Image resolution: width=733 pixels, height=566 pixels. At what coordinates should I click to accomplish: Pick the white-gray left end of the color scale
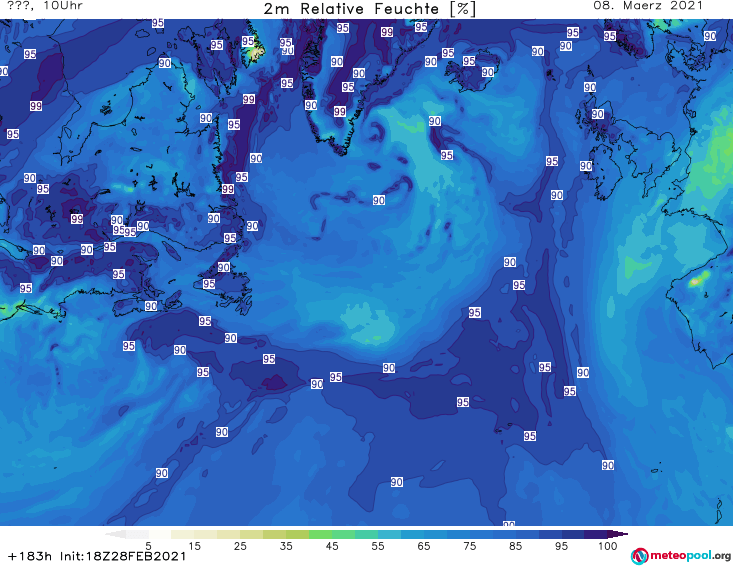pyautogui.click(x=115, y=534)
